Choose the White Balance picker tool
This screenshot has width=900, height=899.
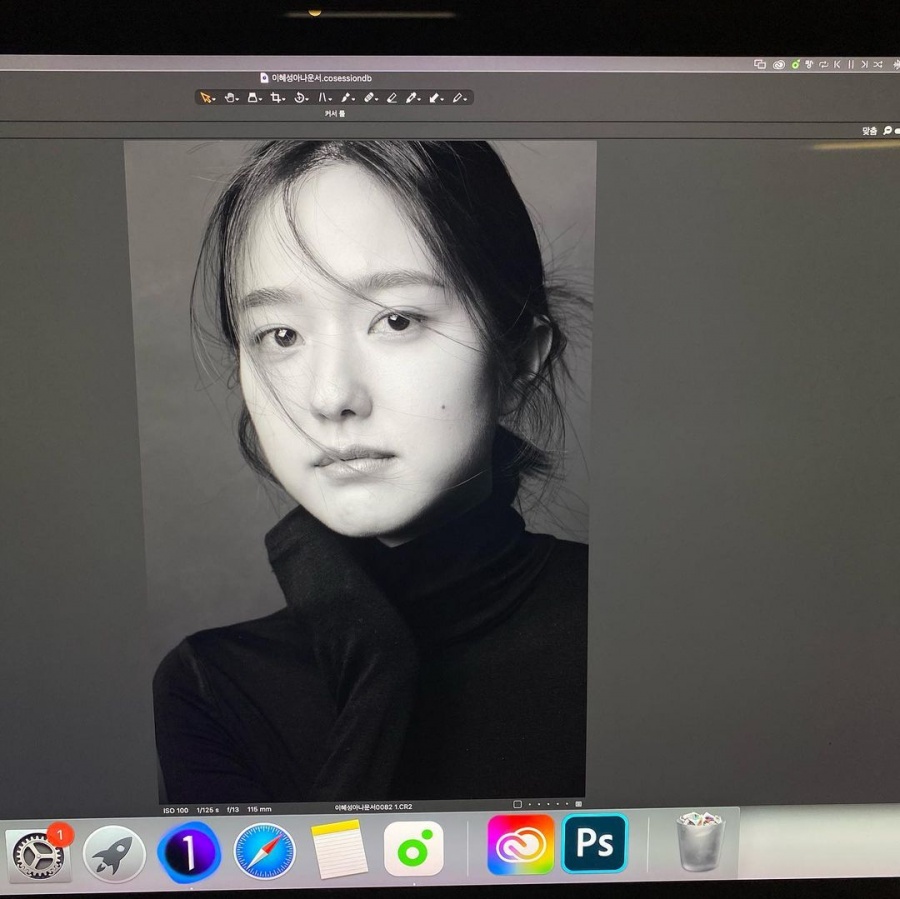pyautogui.click(x=411, y=98)
